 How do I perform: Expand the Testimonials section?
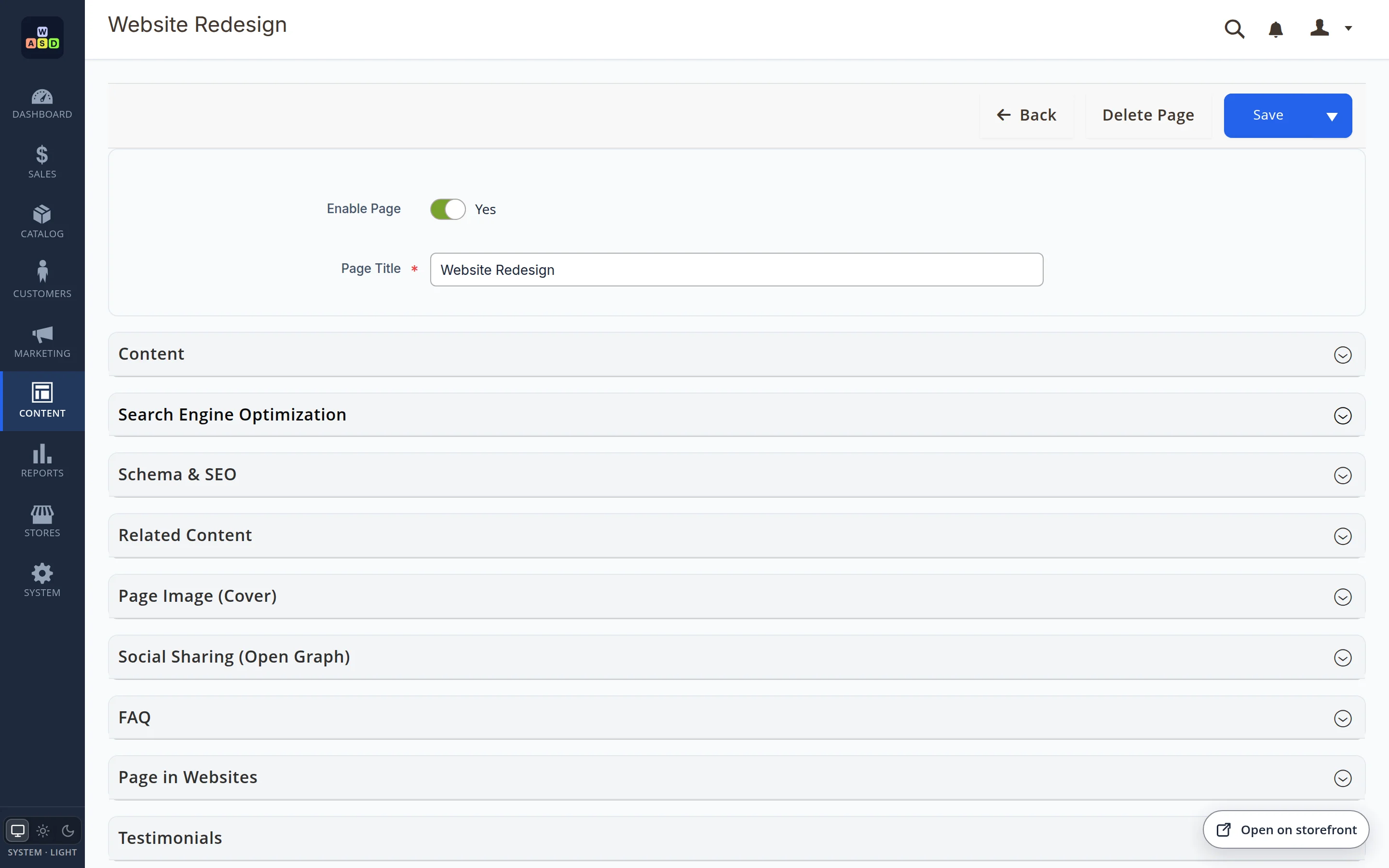pos(736,838)
